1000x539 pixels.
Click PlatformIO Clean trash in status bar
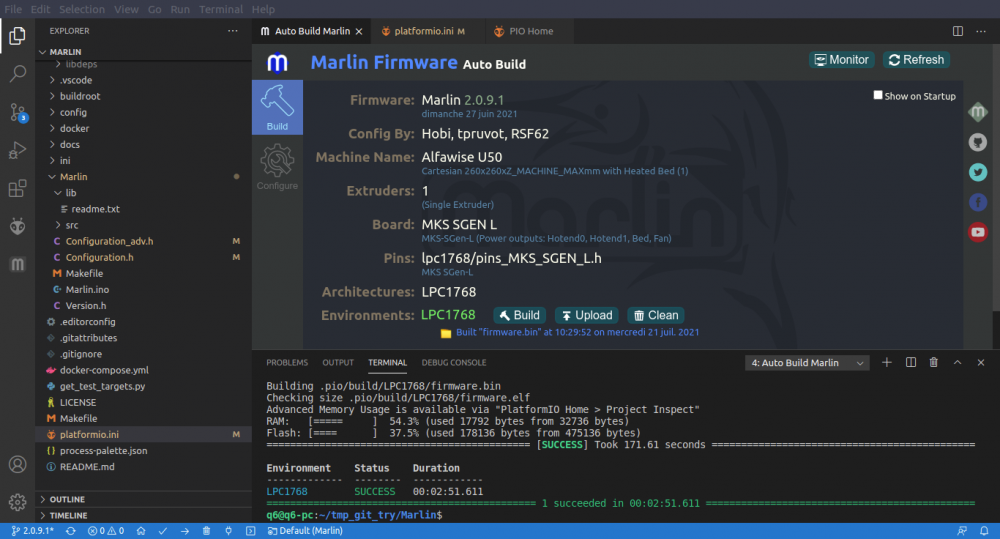[206, 531]
